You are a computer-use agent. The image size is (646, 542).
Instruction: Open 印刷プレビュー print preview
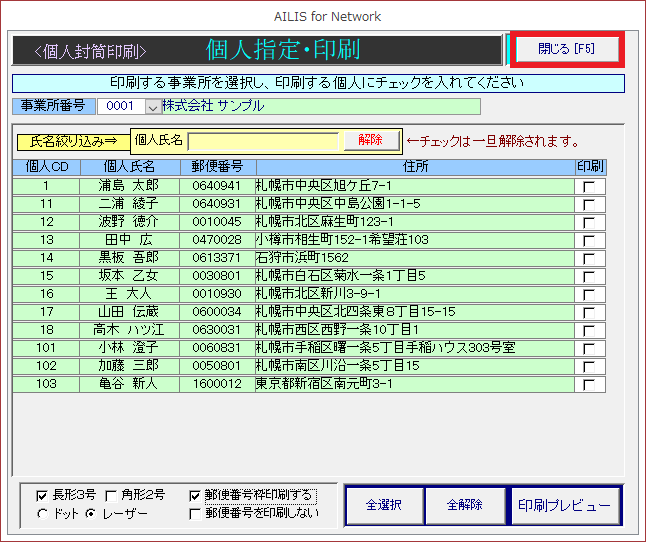564,506
